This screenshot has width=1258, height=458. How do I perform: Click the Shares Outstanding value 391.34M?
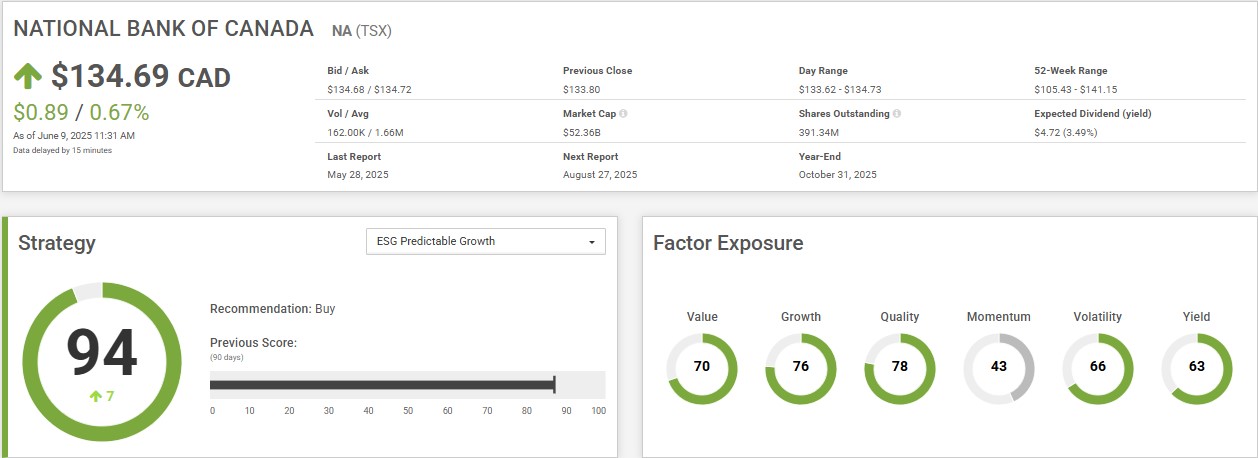(x=819, y=132)
